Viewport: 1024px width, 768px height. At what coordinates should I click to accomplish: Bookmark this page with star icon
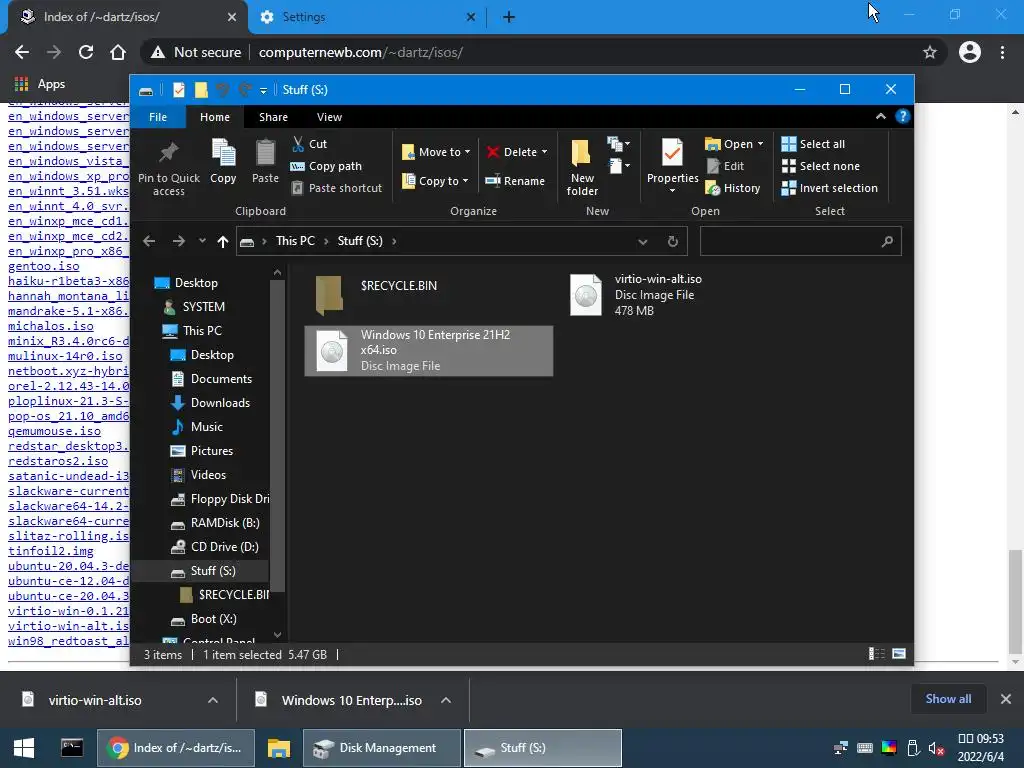tap(930, 52)
